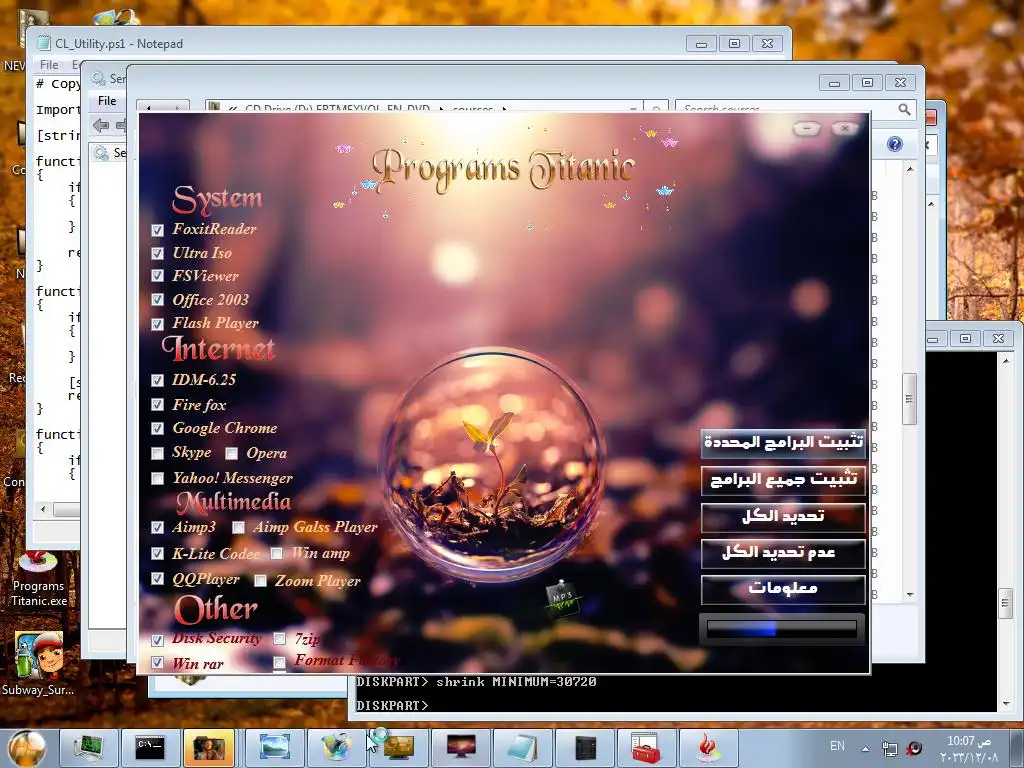
Task: Uncheck the Flash Player checkbox
Action: pyautogui.click(x=157, y=324)
